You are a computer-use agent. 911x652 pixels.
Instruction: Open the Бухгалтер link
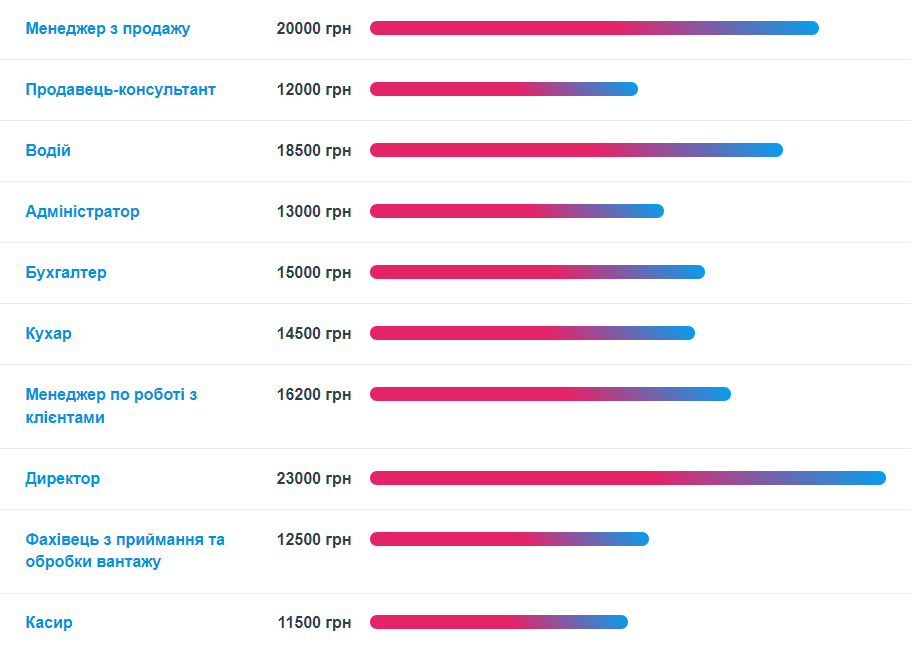66,272
